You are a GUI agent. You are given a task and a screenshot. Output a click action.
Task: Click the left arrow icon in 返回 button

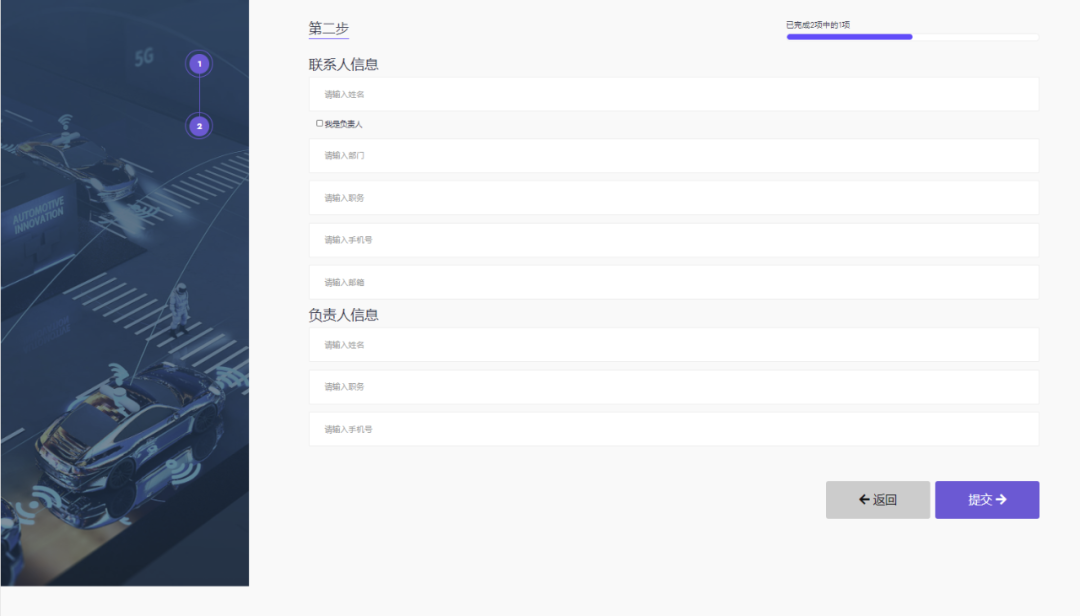click(x=864, y=500)
